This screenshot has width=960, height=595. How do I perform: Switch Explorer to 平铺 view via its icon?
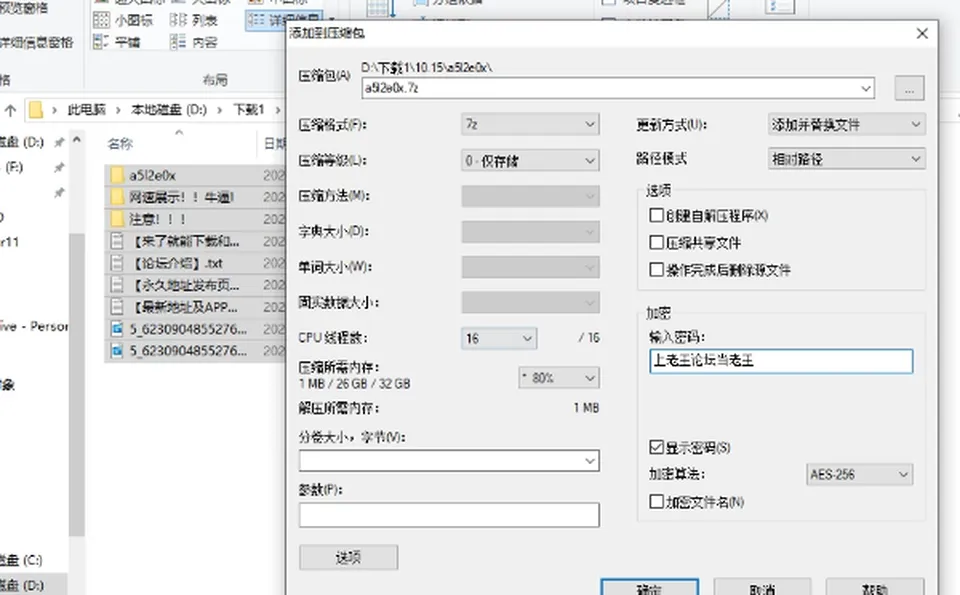point(101,42)
